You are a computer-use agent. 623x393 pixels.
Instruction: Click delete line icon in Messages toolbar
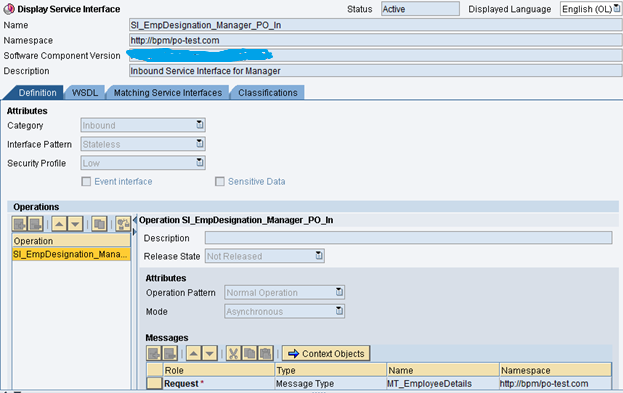tap(169, 353)
